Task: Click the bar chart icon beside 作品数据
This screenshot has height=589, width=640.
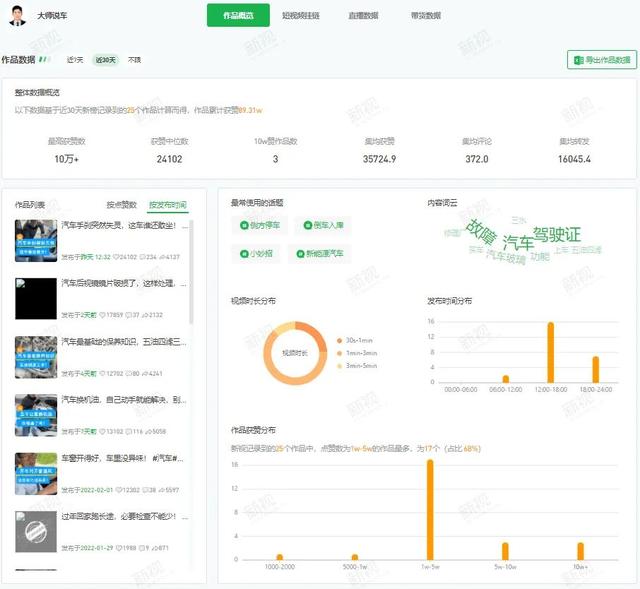Action: pyautogui.click(x=44, y=60)
